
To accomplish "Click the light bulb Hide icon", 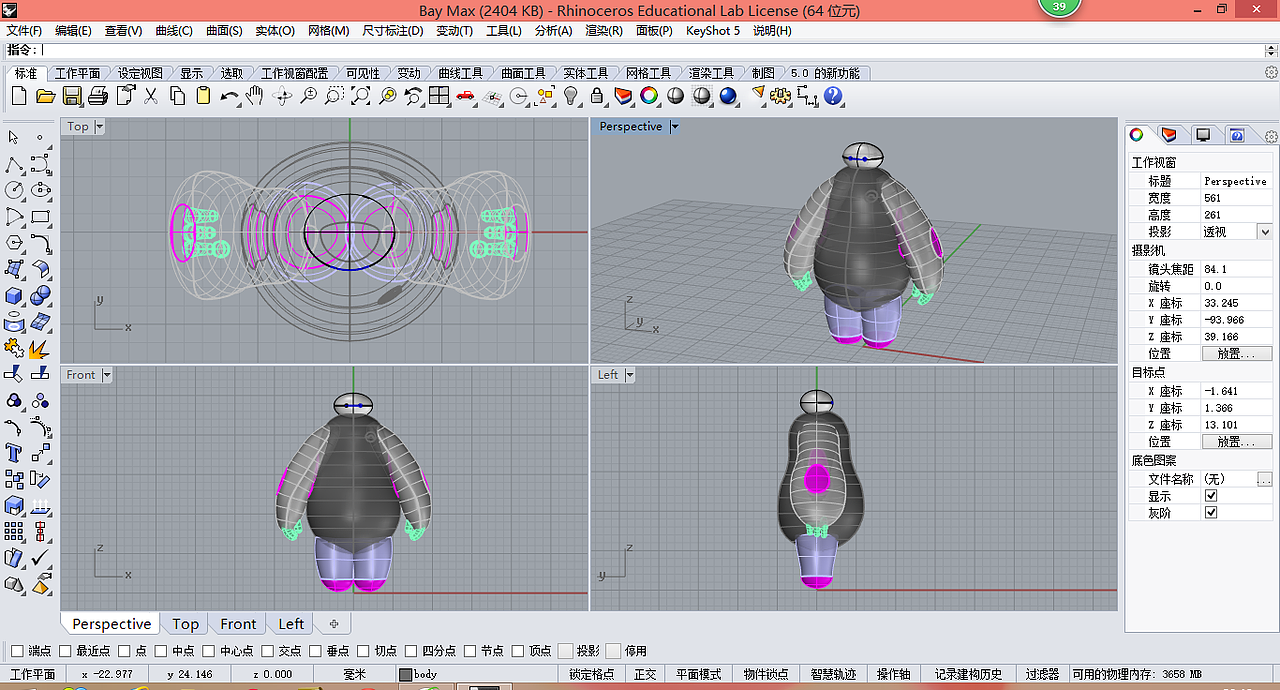I will pos(571,96).
